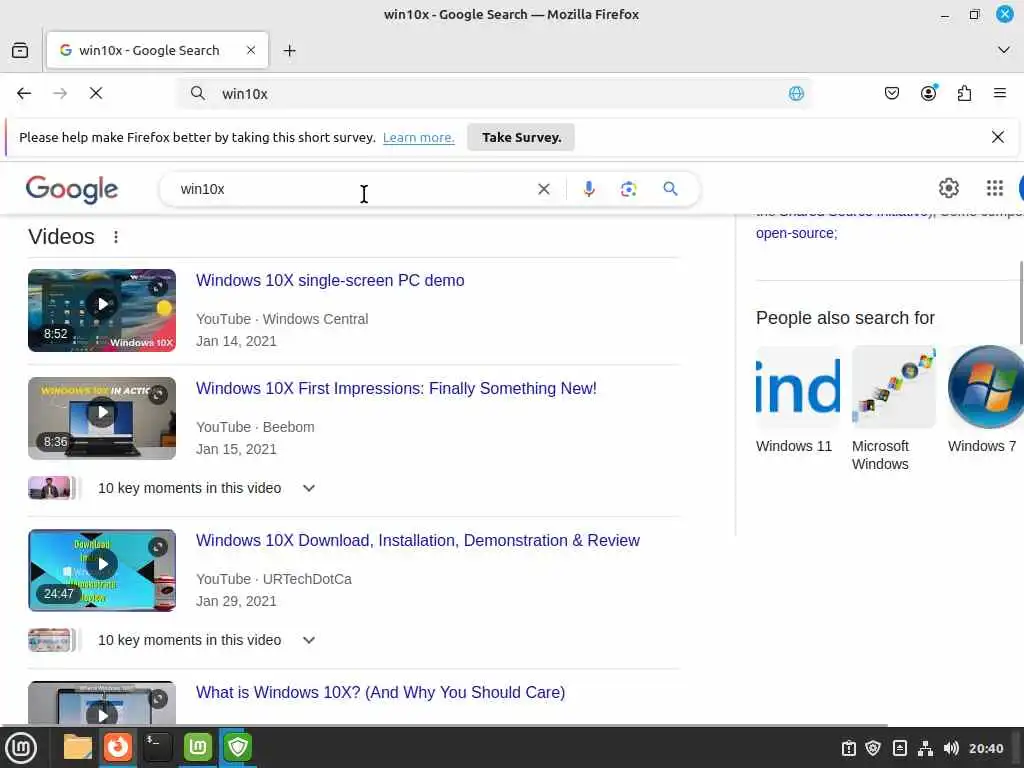Open What is Windows 10X link
The width and height of the screenshot is (1024, 768).
click(x=380, y=692)
